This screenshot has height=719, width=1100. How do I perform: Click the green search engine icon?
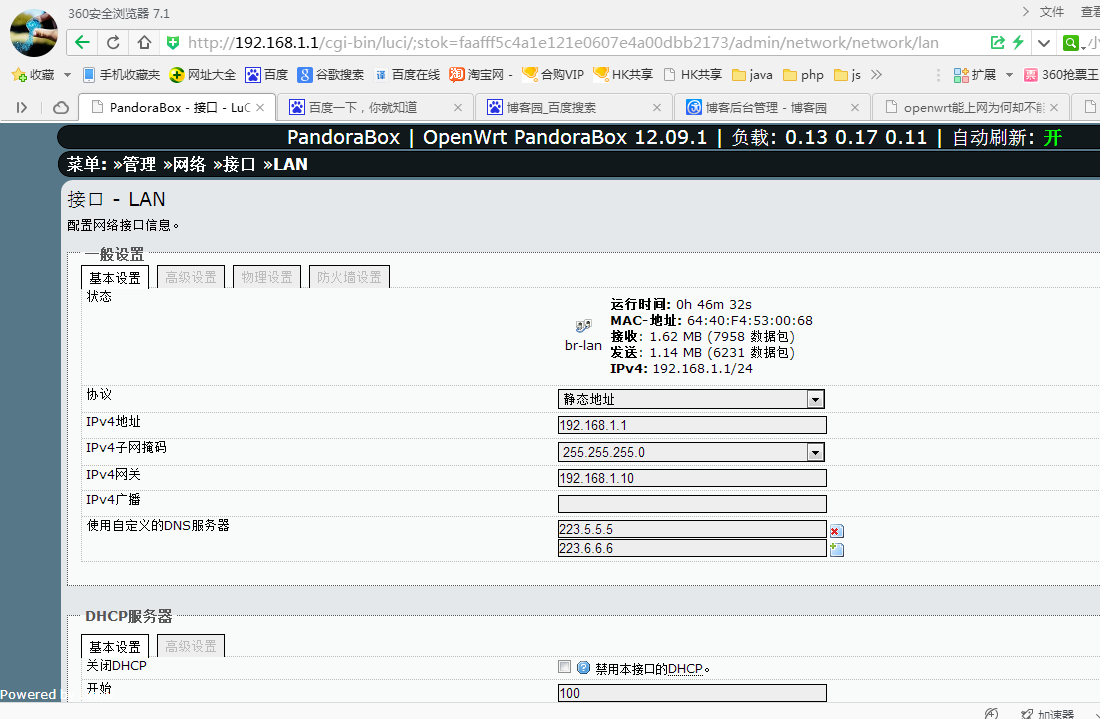coord(1071,43)
